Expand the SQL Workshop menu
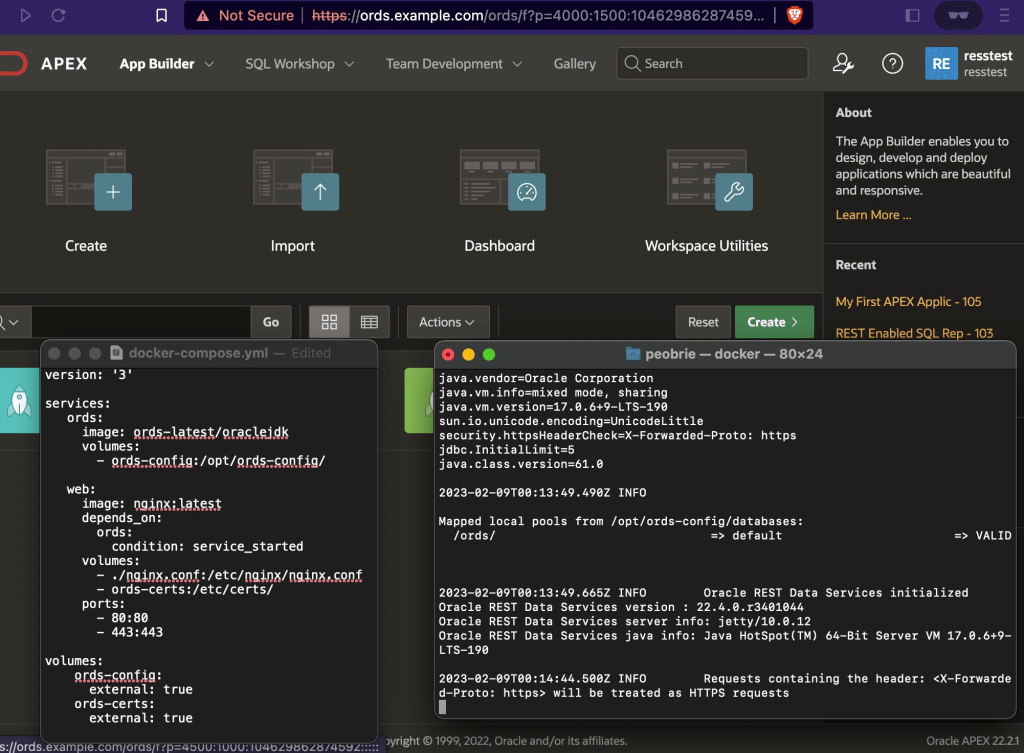 tap(299, 64)
